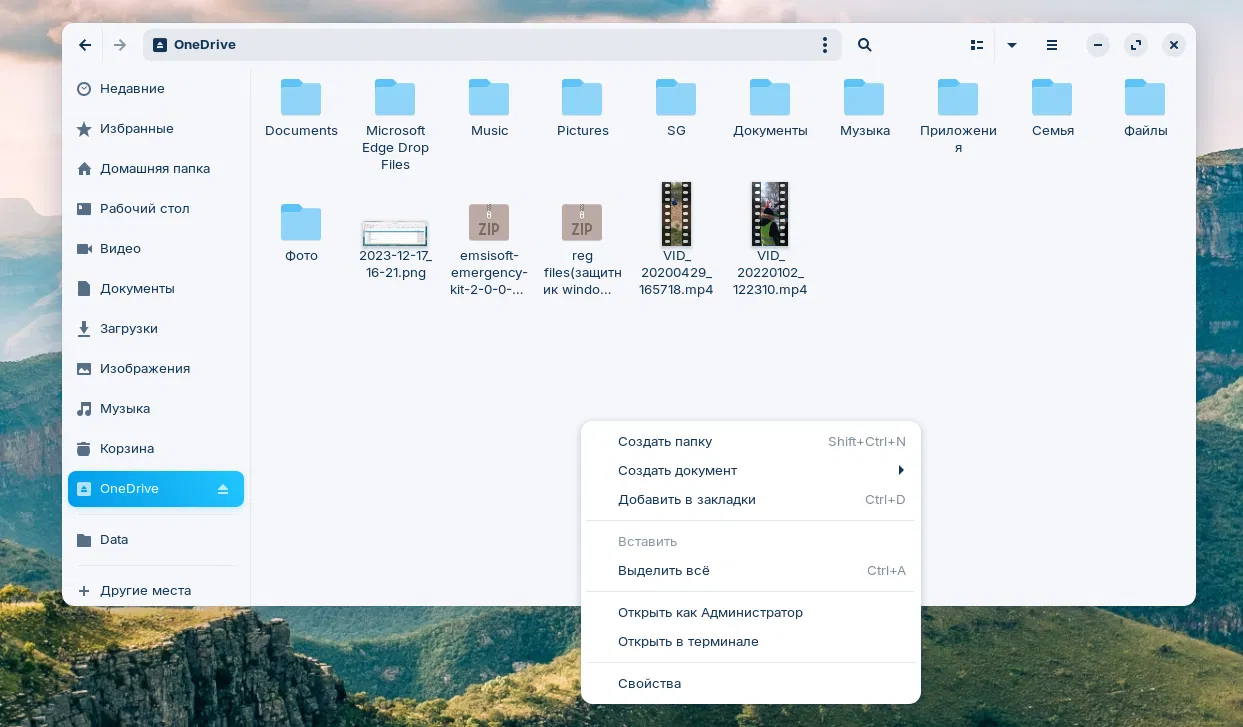Select the Документы folder in file grid
The width and height of the screenshot is (1243, 727).
[770, 98]
